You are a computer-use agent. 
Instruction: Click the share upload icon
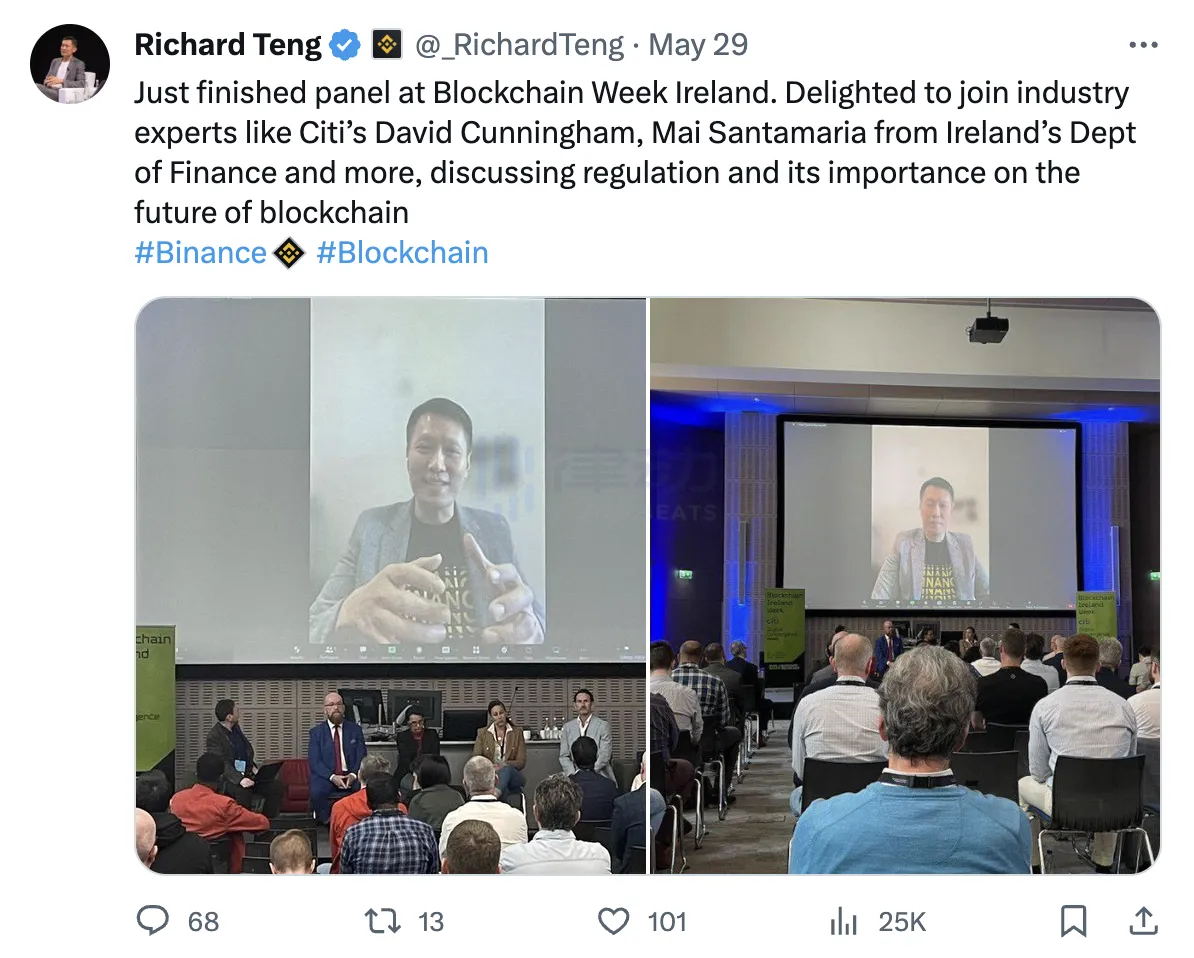point(1143,921)
